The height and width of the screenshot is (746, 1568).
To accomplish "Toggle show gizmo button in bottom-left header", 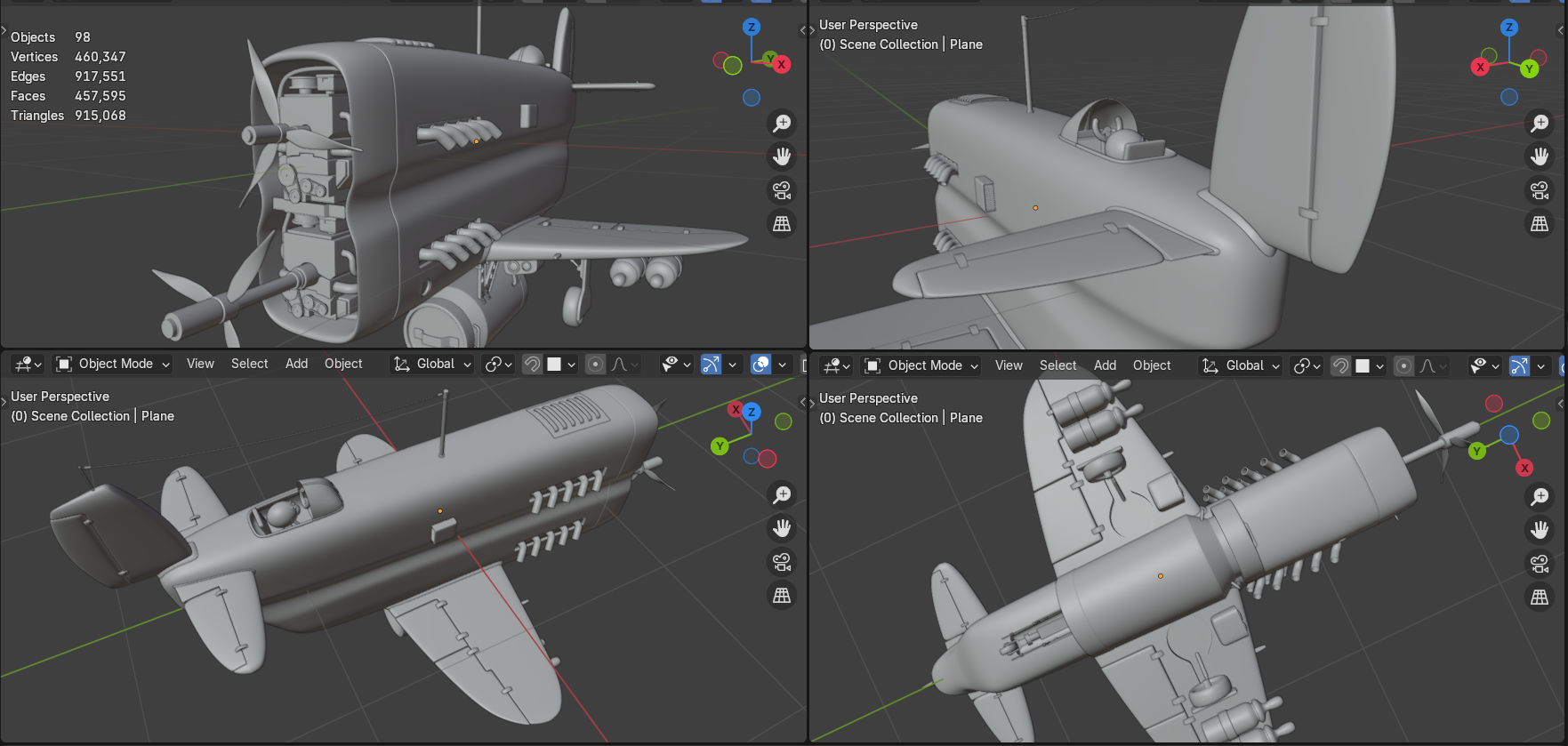I will coord(711,364).
